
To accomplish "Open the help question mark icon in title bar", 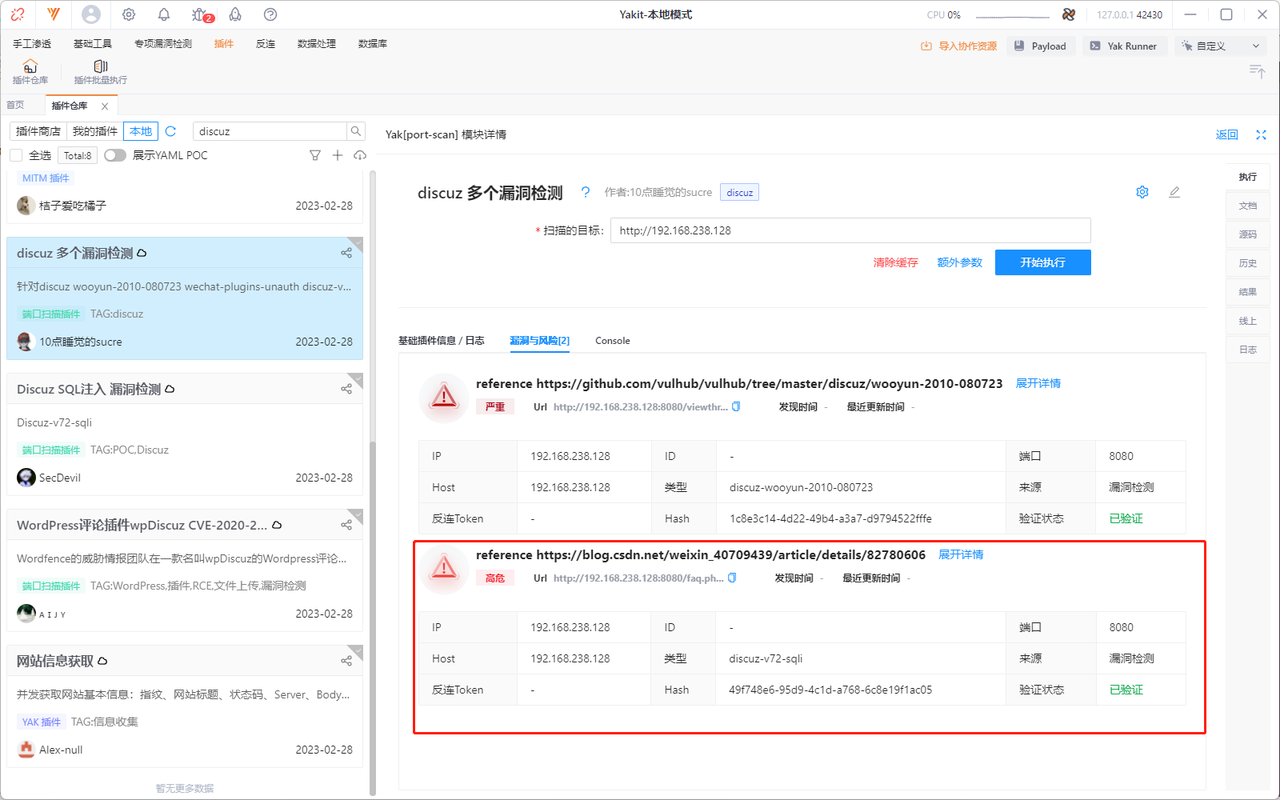I will point(270,14).
